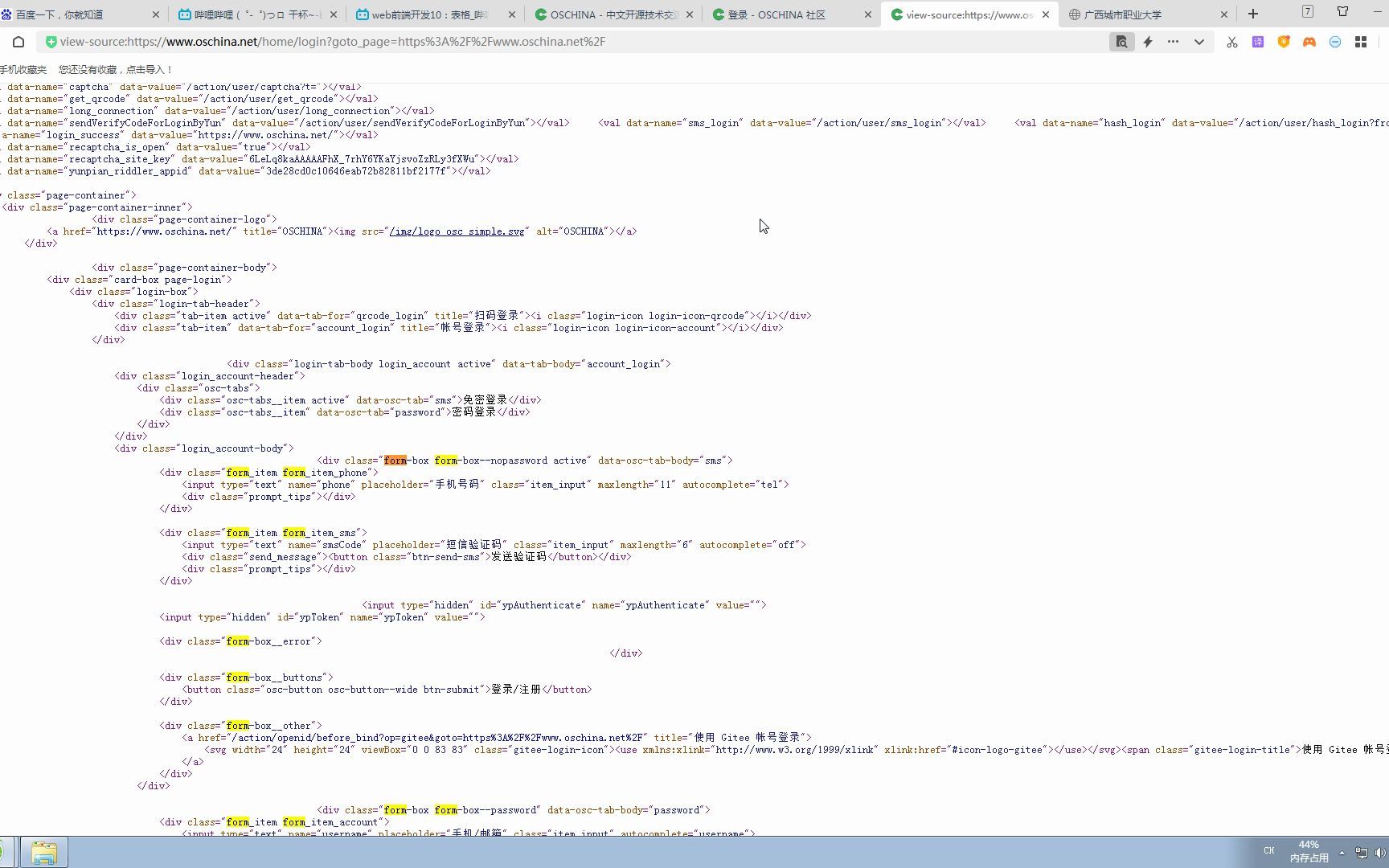
Task: Click the purple translate extension icon
Action: point(1258,42)
